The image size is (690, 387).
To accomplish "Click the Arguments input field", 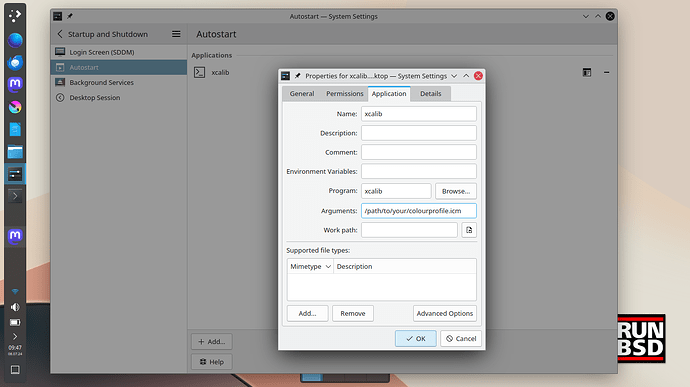I will point(418,210).
